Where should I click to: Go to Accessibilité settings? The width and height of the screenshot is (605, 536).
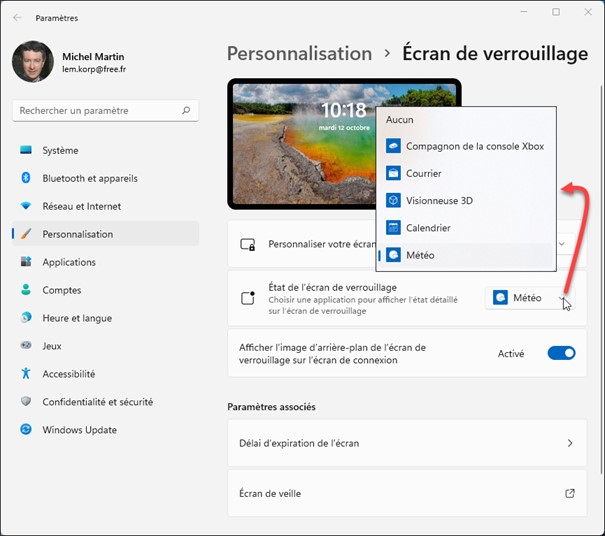click(106, 373)
